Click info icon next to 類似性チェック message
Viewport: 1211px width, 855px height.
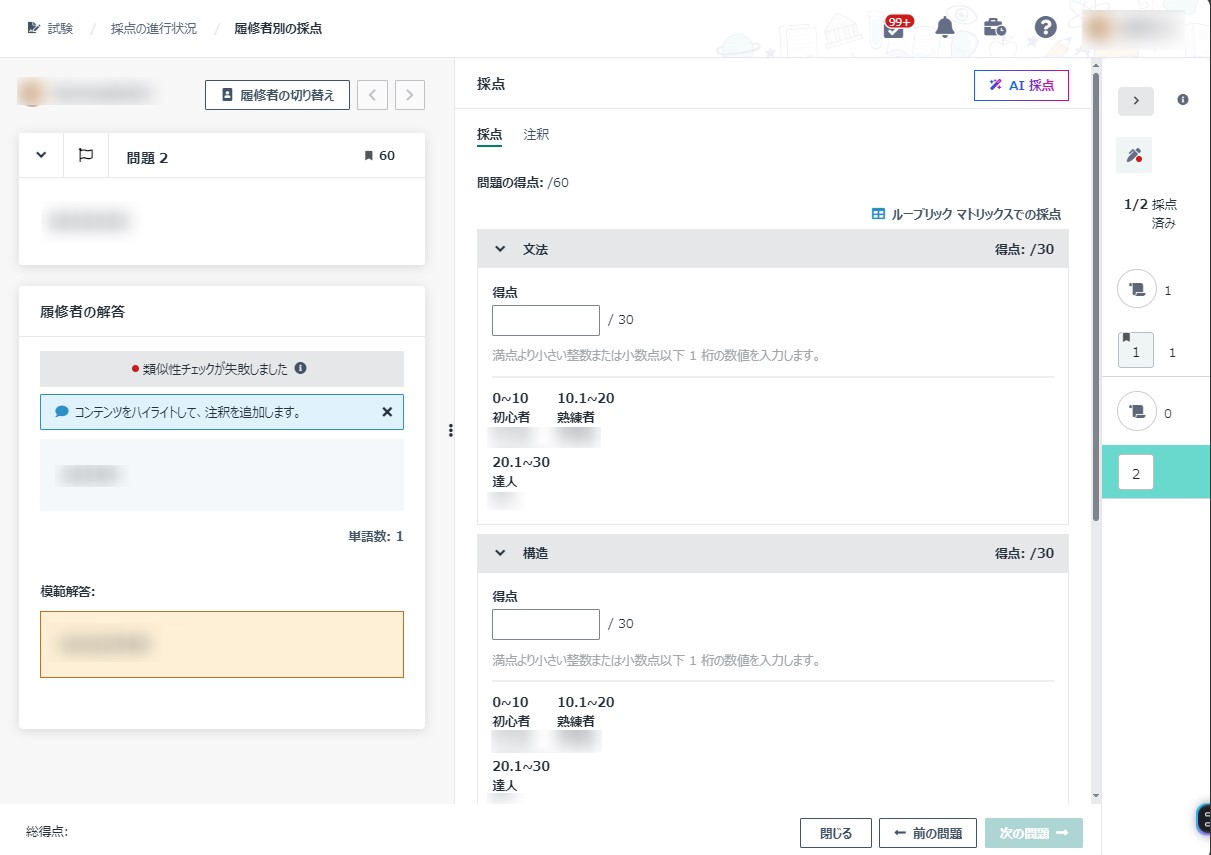[300, 369]
